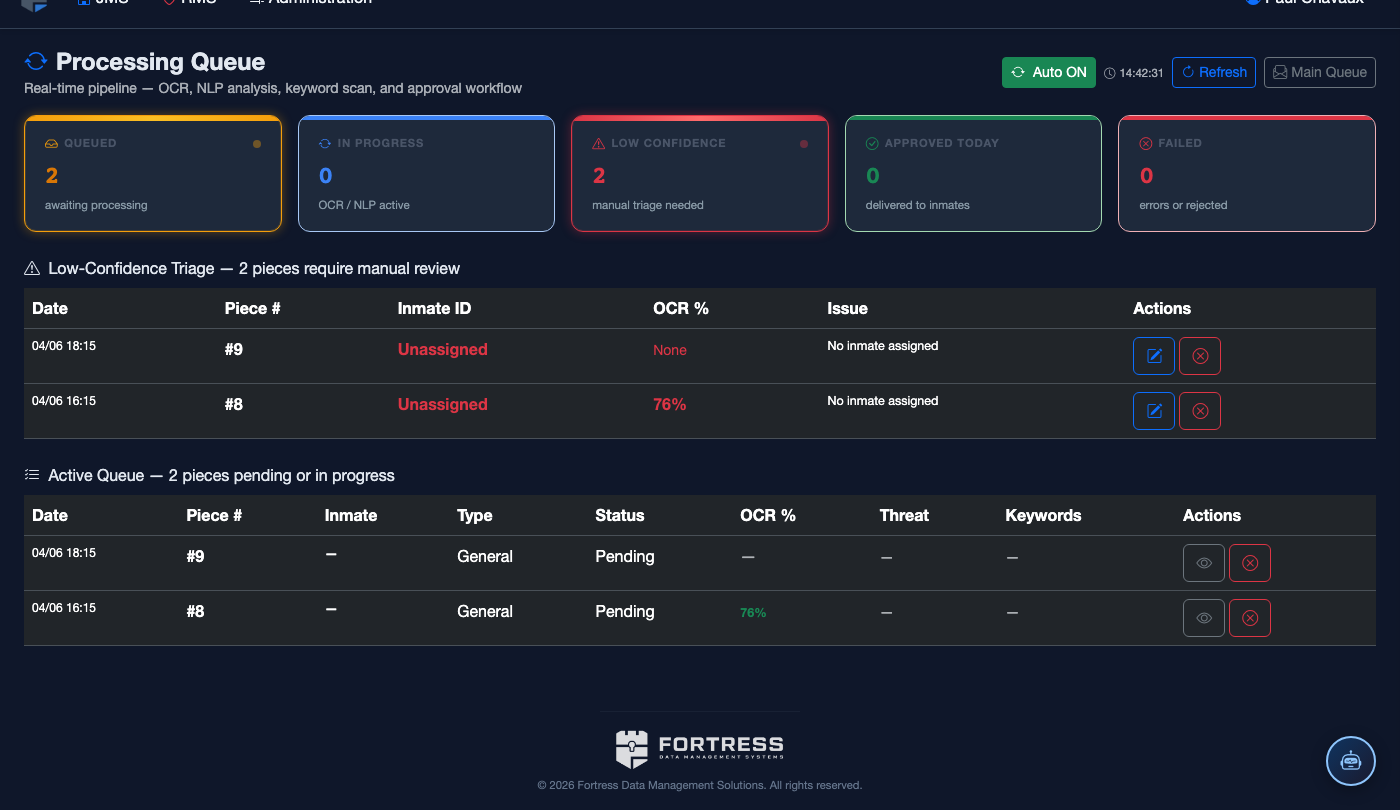1400x810 pixels.
Task: Click the "None" OCR value for piece #9
Action: click(x=670, y=350)
